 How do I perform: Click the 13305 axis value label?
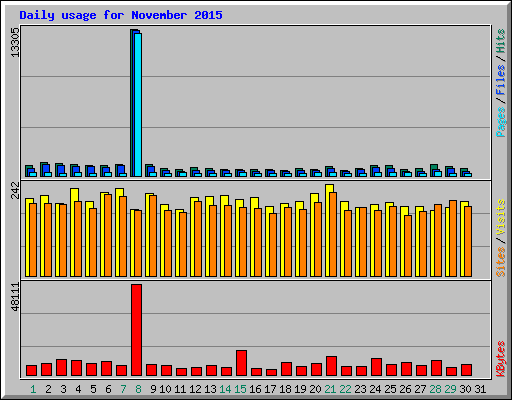coord(15,42)
